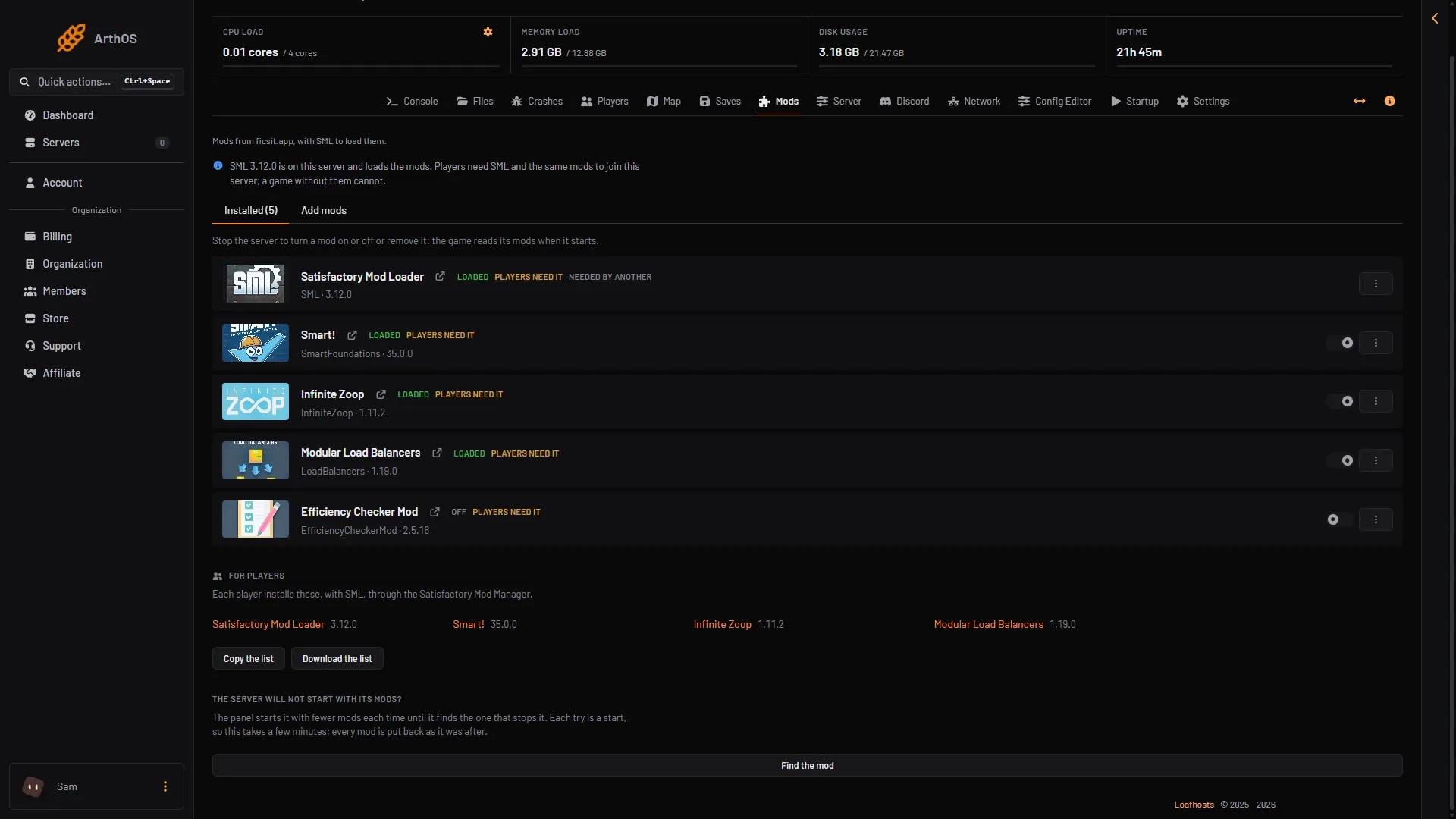This screenshot has height=819, width=1456.
Task: Switch to the Server tab
Action: pos(839,102)
